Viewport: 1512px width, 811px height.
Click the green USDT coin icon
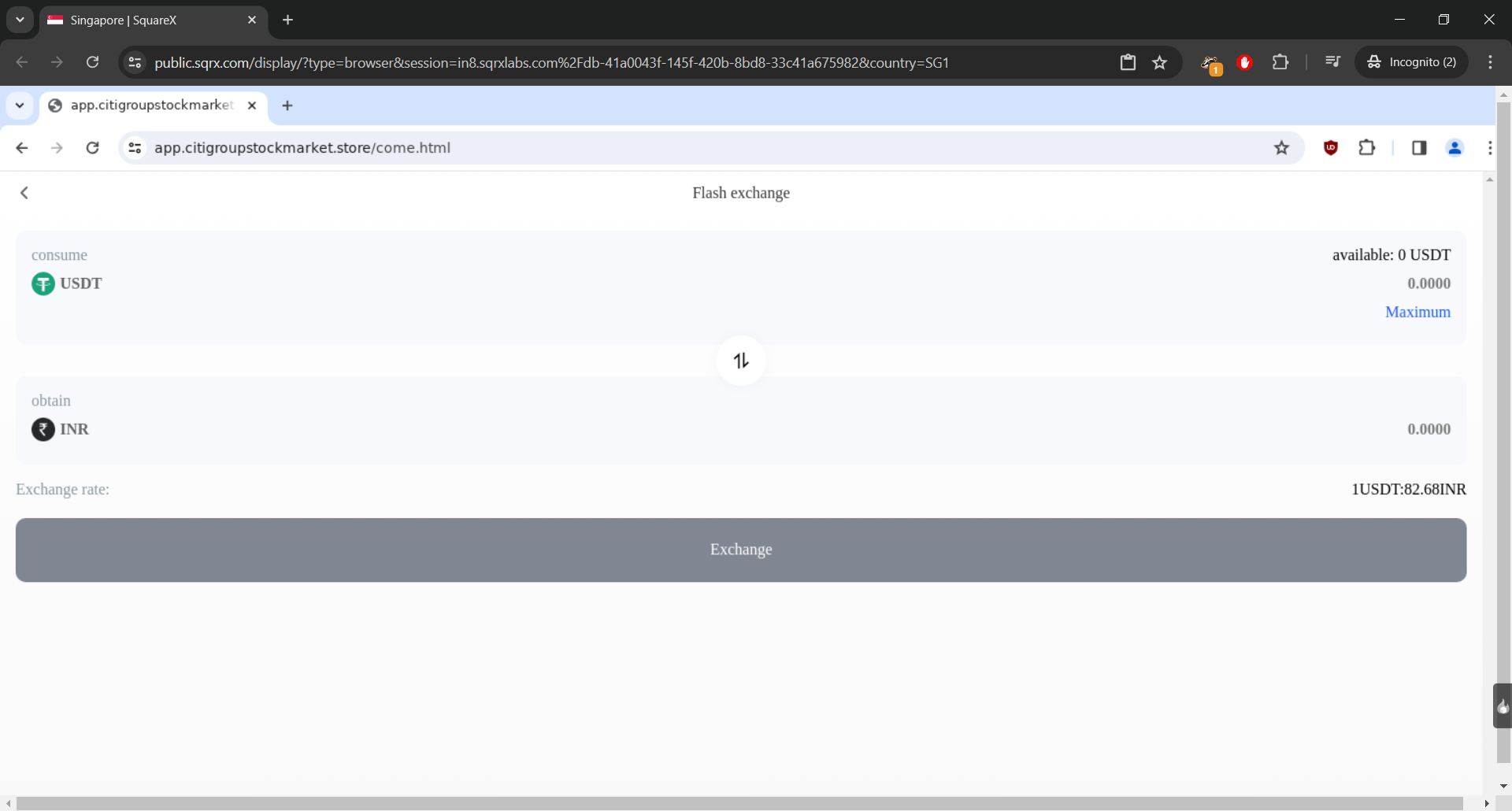tap(43, 283)
